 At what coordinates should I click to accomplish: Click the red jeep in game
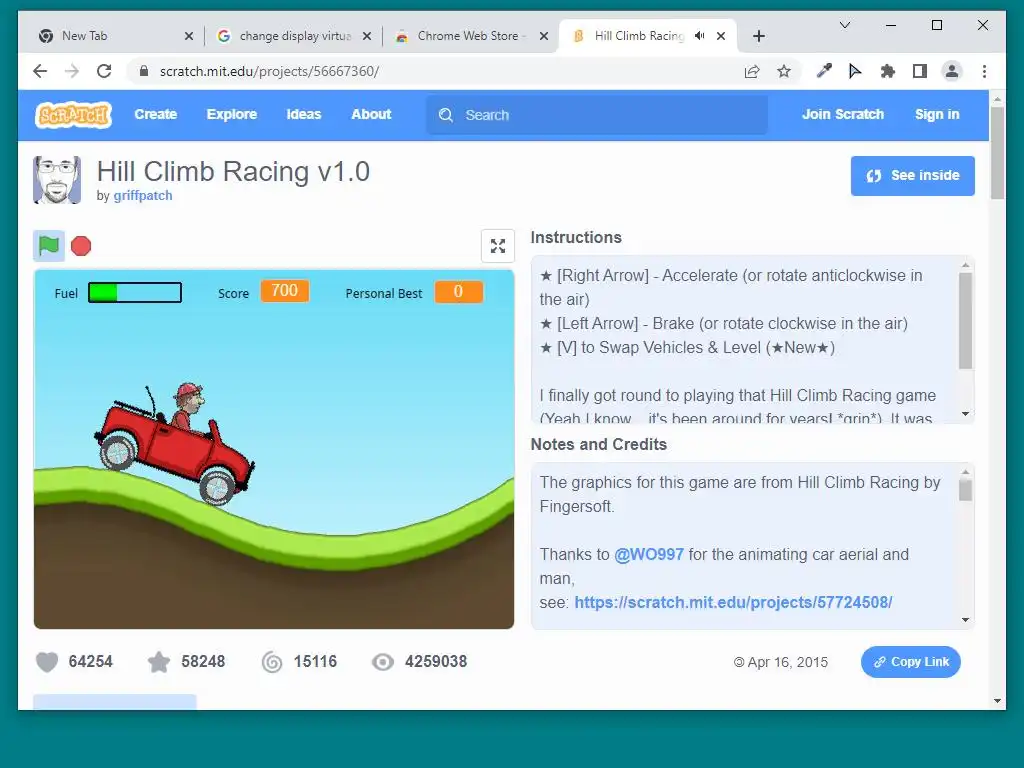point(175,444)
